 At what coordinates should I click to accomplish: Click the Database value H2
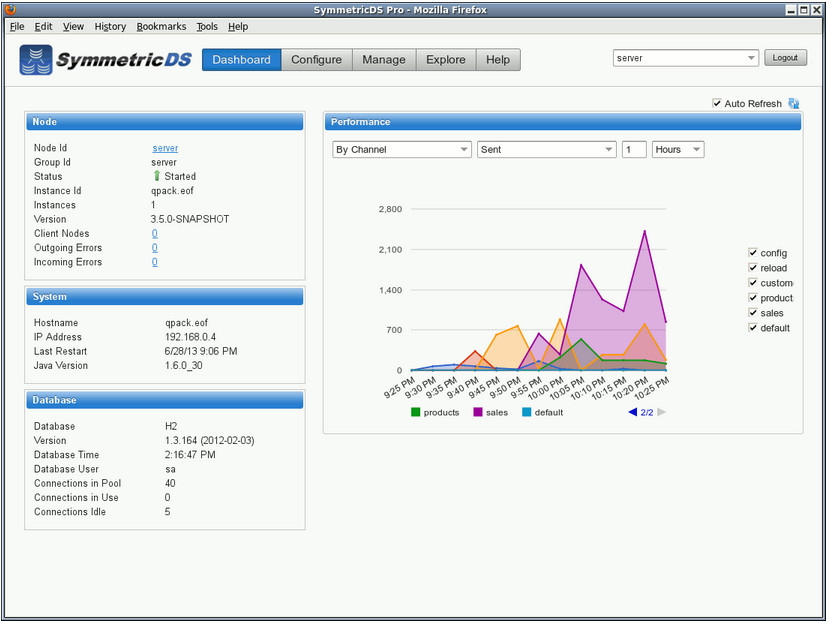(171, 426)
